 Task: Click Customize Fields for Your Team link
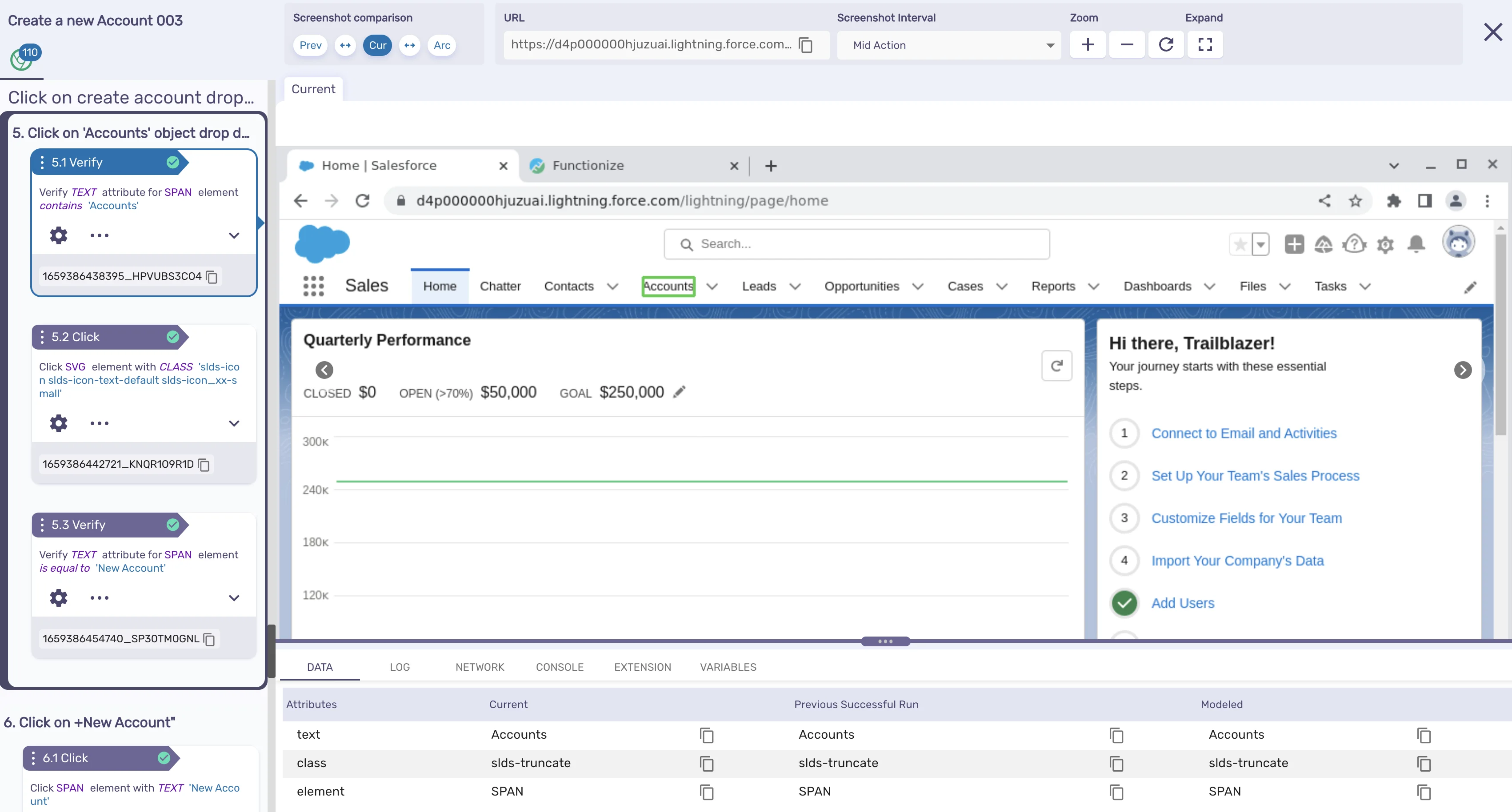(x=1247, y=517)
